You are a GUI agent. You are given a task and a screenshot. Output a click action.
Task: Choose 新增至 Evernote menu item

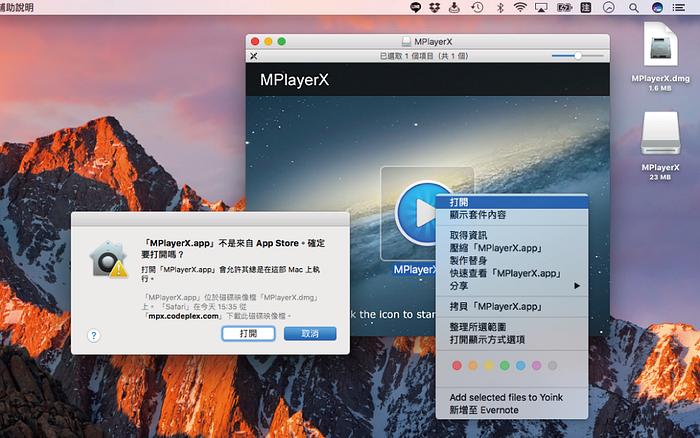click(512, 410)
